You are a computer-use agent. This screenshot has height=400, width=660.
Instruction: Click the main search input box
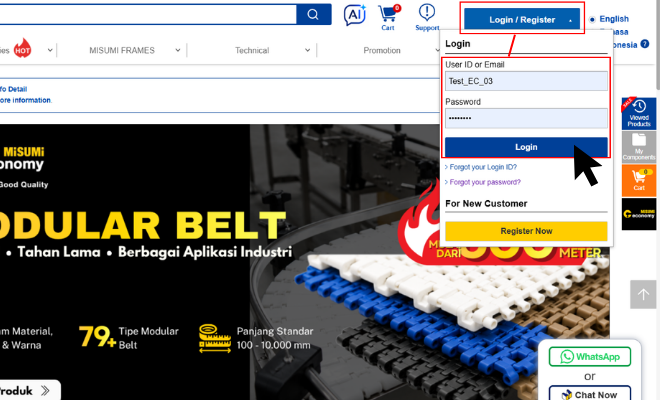click(147, 14)
